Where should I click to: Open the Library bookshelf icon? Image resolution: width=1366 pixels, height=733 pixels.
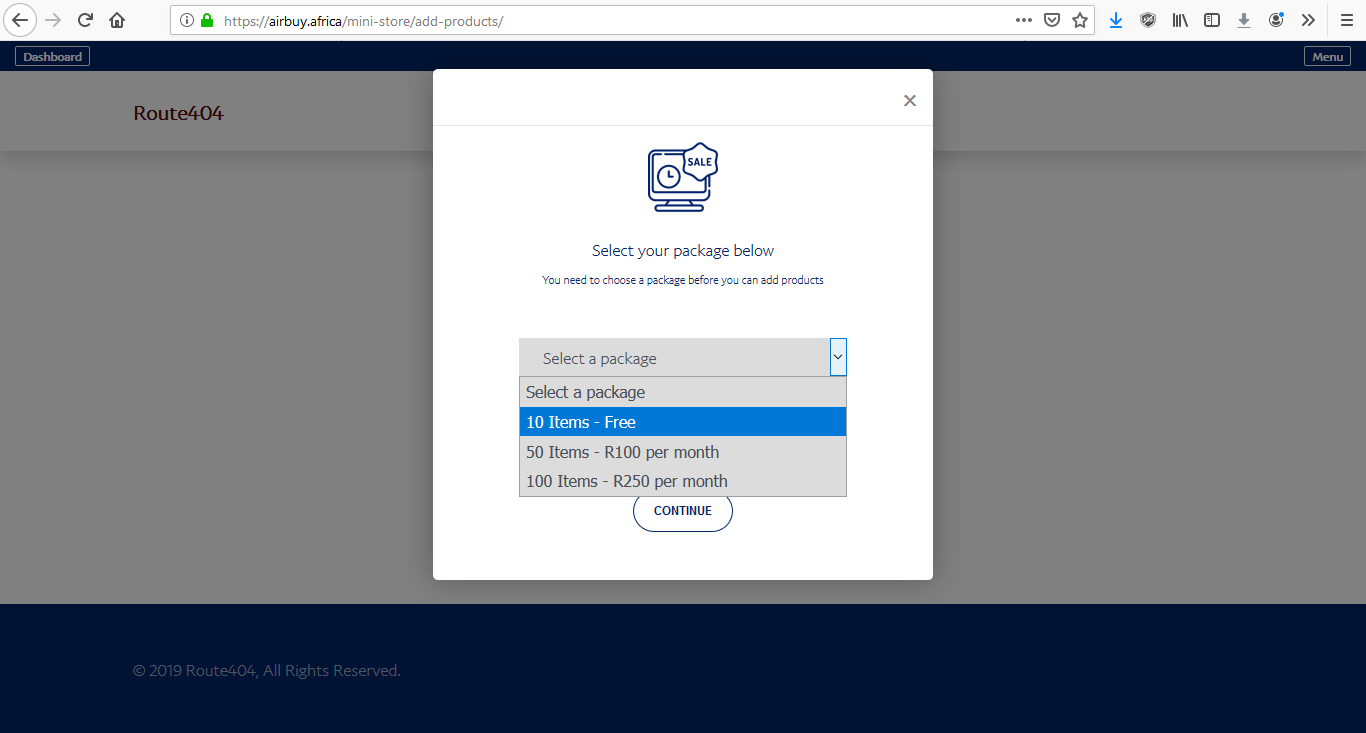(x=1180, y=20)
